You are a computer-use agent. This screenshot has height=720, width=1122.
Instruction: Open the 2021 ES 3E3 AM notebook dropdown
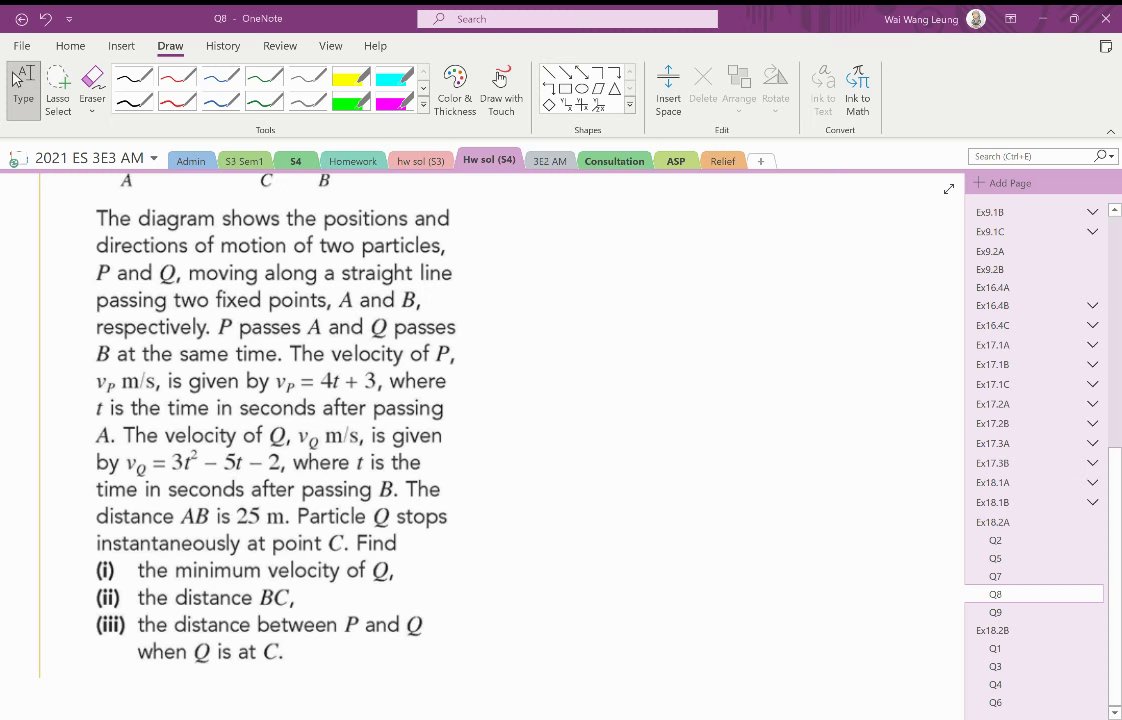(155, 158)
